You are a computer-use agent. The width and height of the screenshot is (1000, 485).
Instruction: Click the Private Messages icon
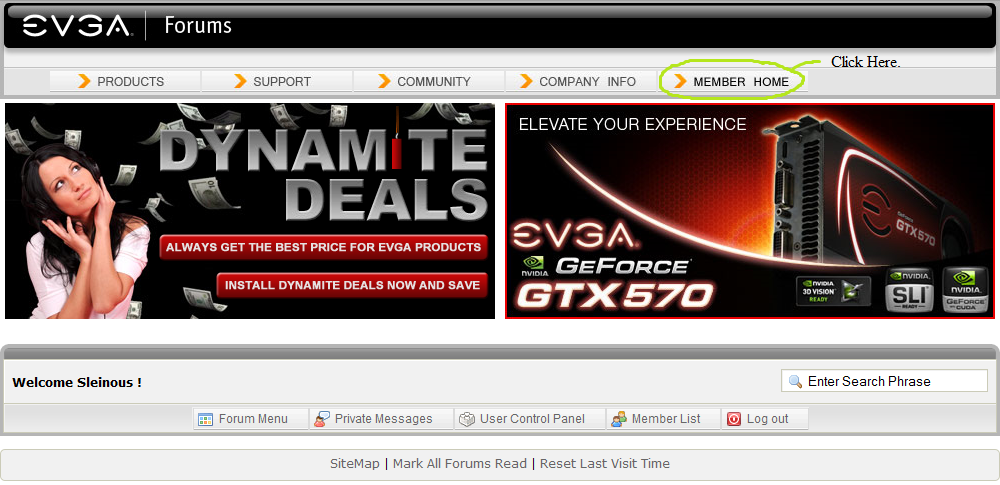tap(321, 419)
